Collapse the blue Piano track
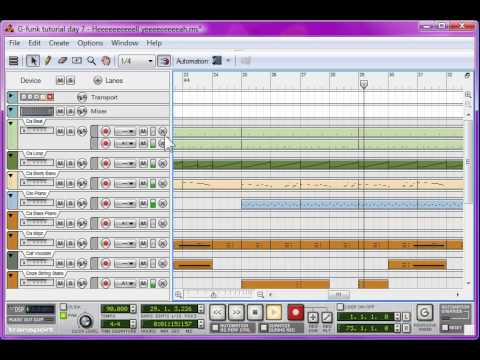The width and height of the screenshot is (480, 360). click(11, 196)
